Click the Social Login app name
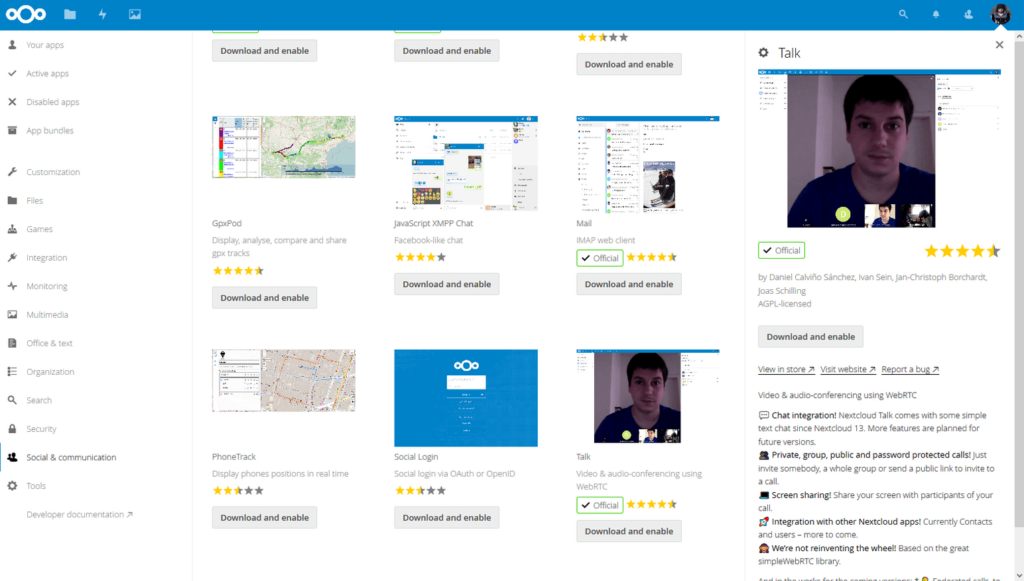The width and height of the screenshot is (1024, 581). tap(416, 457)
